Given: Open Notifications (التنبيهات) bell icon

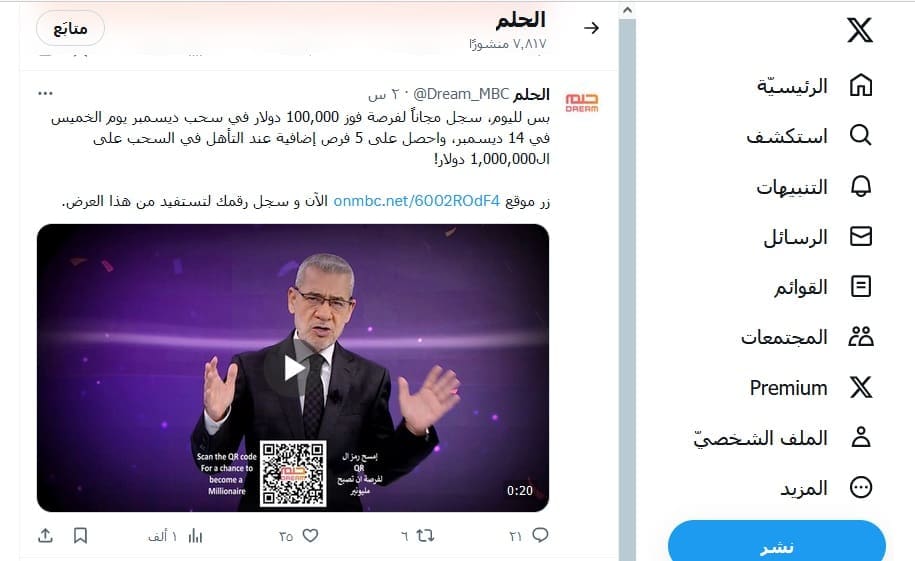Looking at the screenshot, I should 860,186.
